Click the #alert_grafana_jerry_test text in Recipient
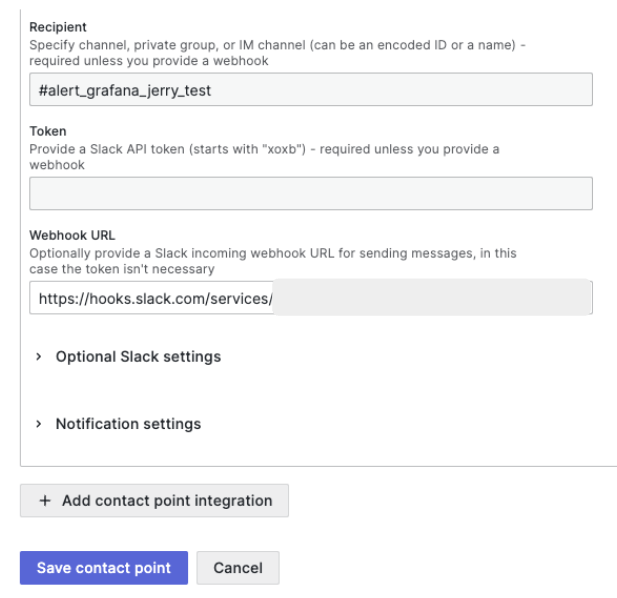This screenshot has height=598, width=617. click(x=126, y=90)
